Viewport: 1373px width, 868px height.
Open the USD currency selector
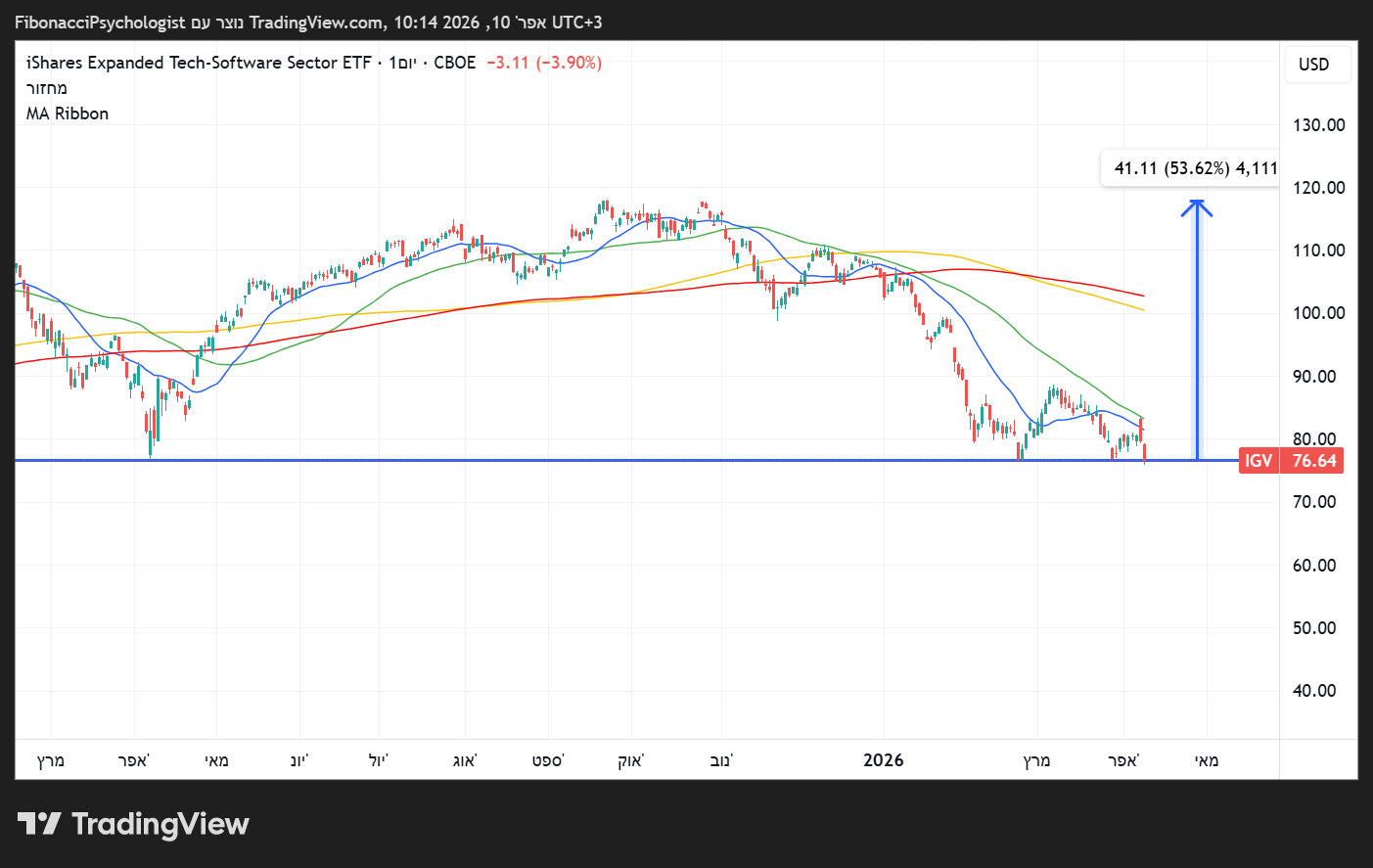[1313, 65]
